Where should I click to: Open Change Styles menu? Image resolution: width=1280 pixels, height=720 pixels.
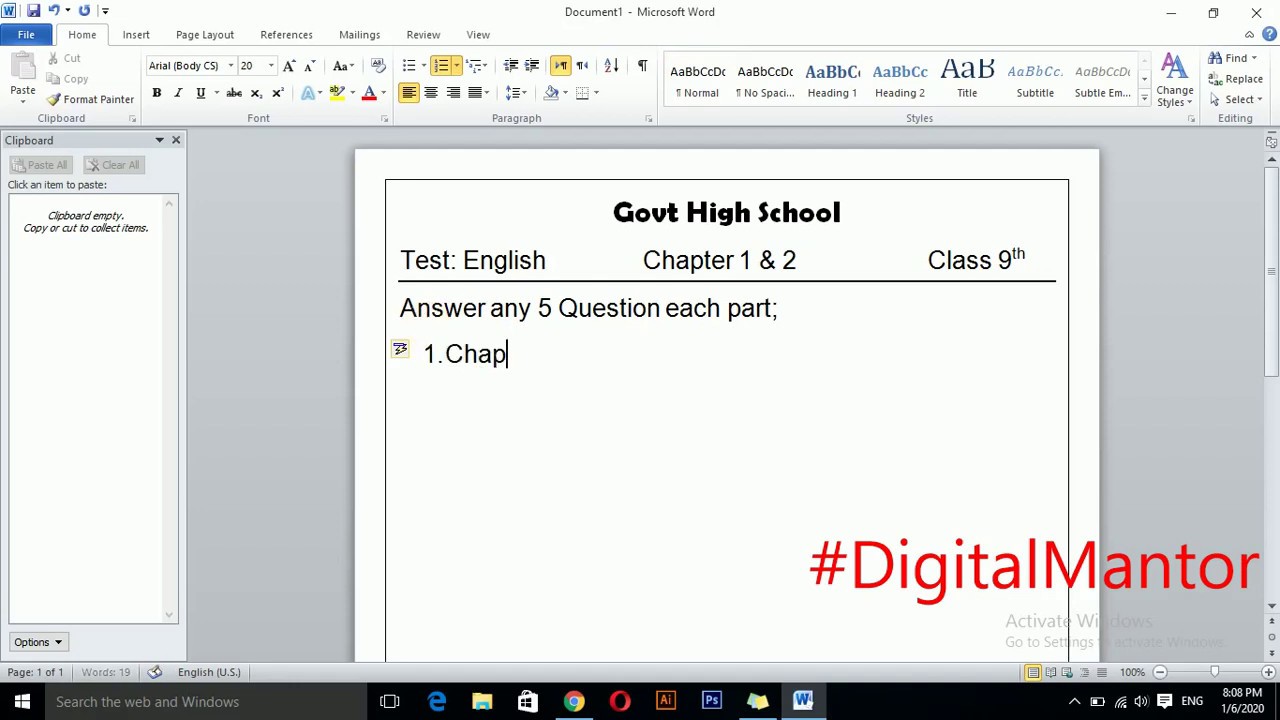[x=1175, y=80]
